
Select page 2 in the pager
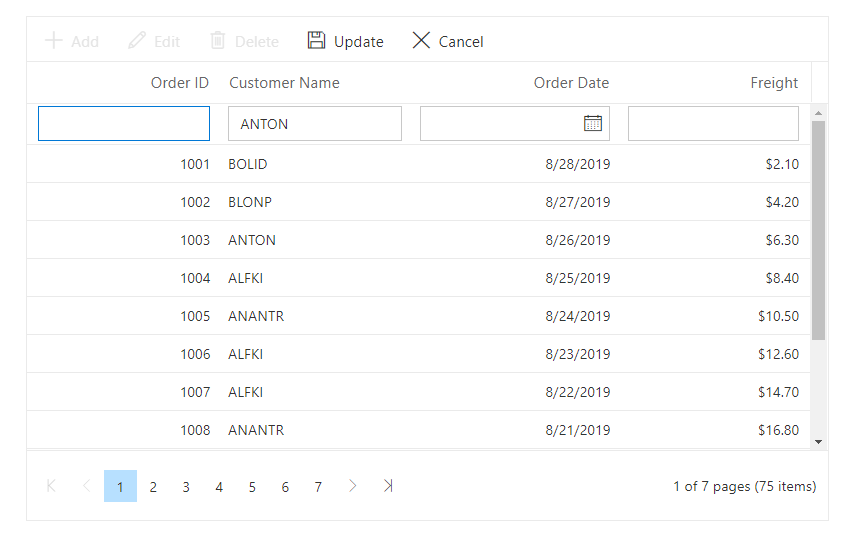click(x=153, y=486)
